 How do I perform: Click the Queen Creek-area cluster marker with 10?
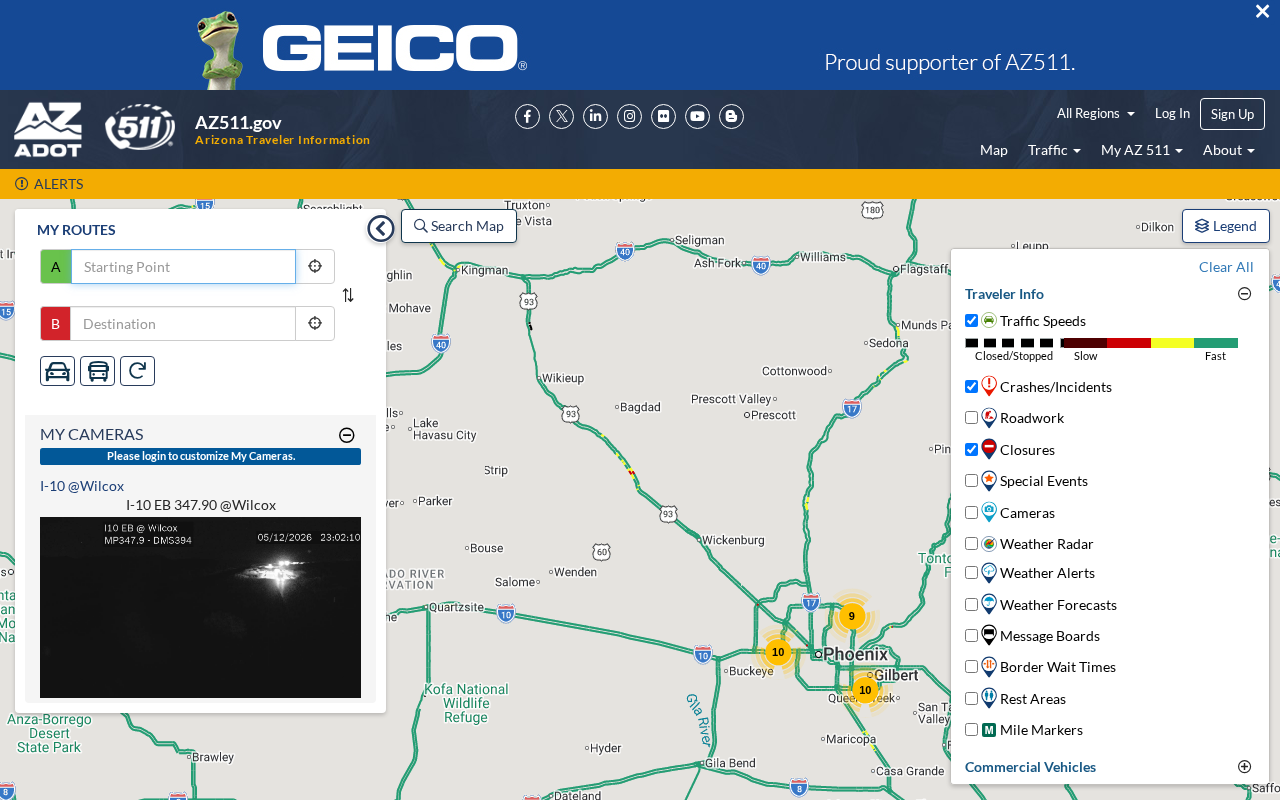[x=865, y=690]
